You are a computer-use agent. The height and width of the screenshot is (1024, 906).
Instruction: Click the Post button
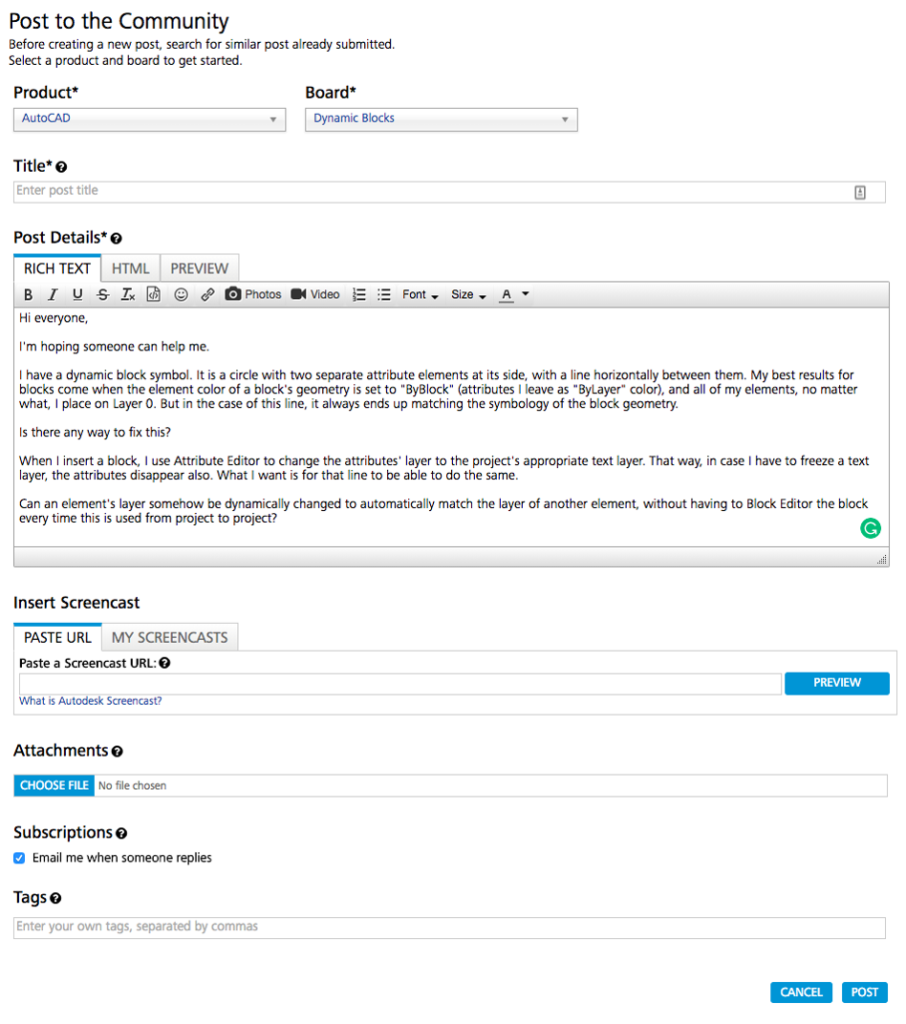[x=864, y=992]
